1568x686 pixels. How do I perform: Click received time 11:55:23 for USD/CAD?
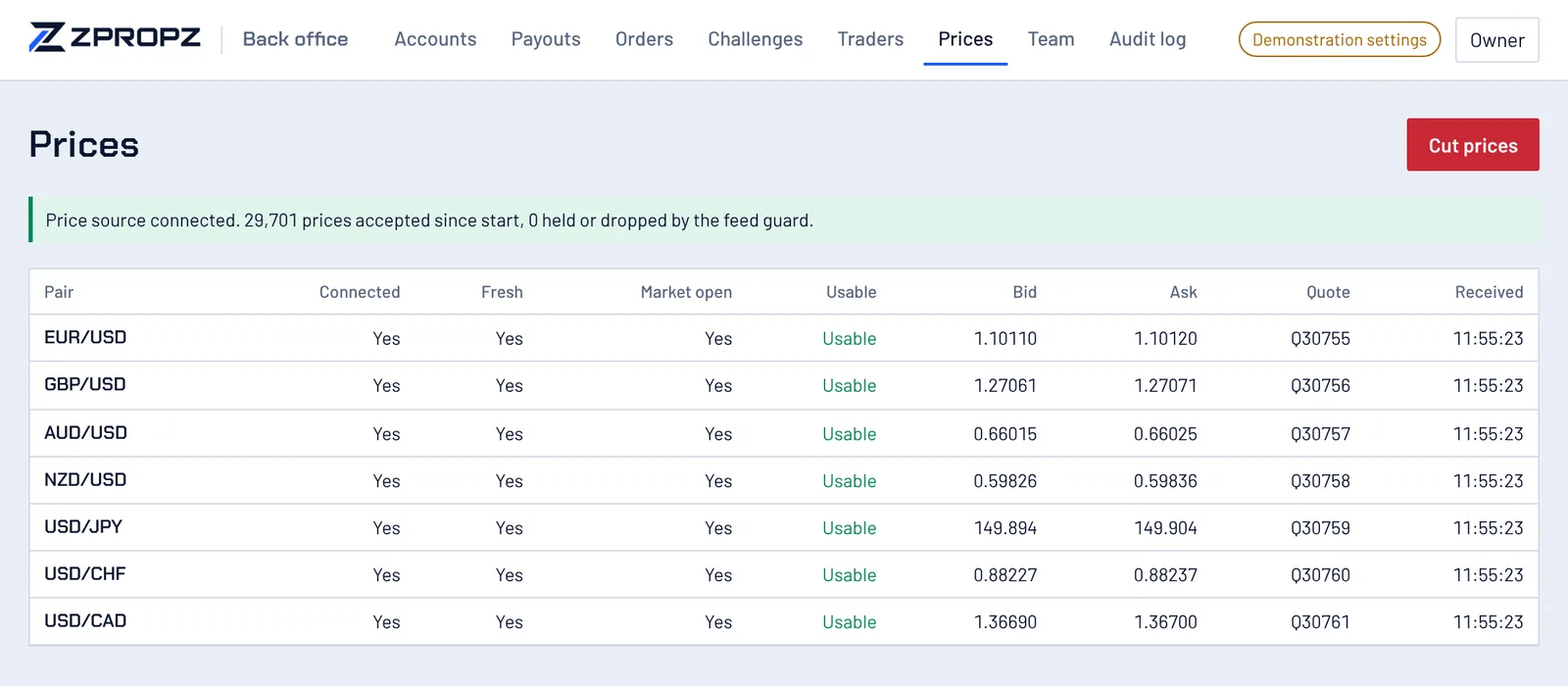[x=1488, y=621]
